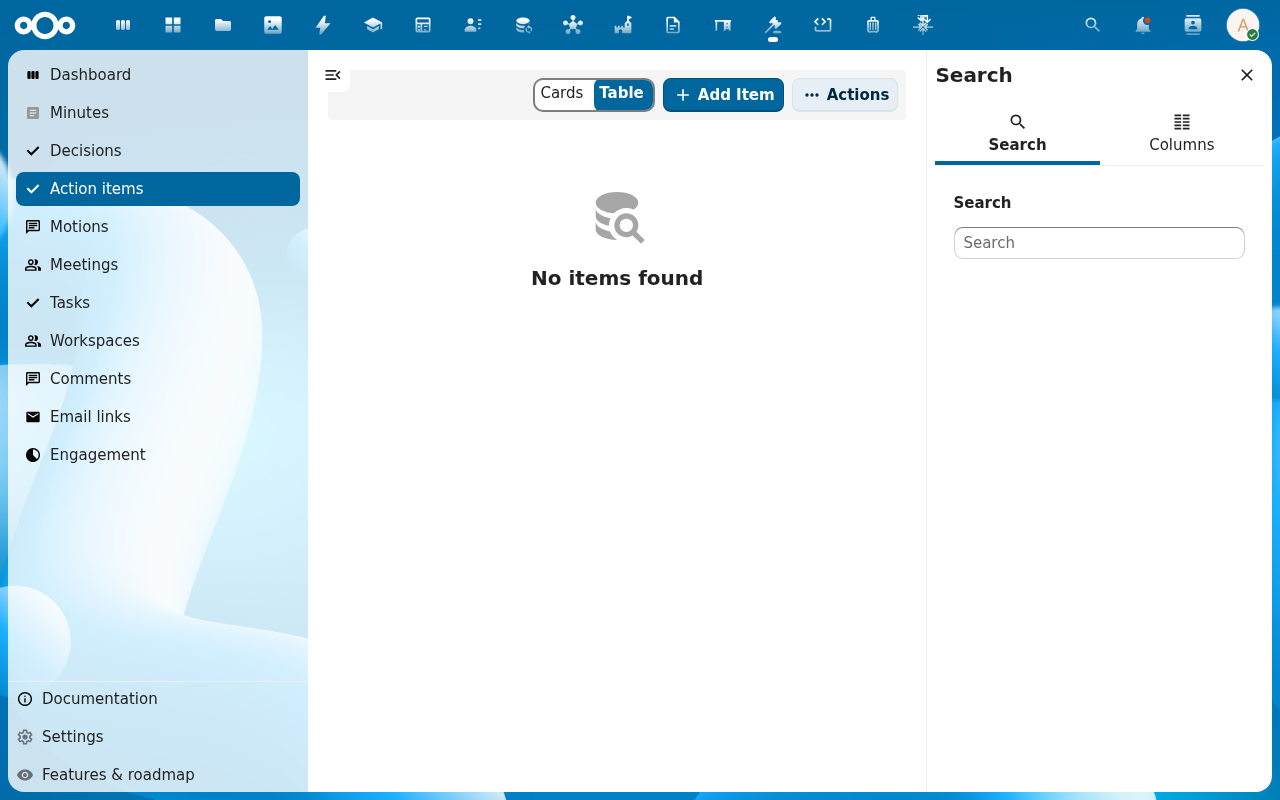Open the graduation cap app
The width and height of the screenshot is (1280, 800).
373,25
